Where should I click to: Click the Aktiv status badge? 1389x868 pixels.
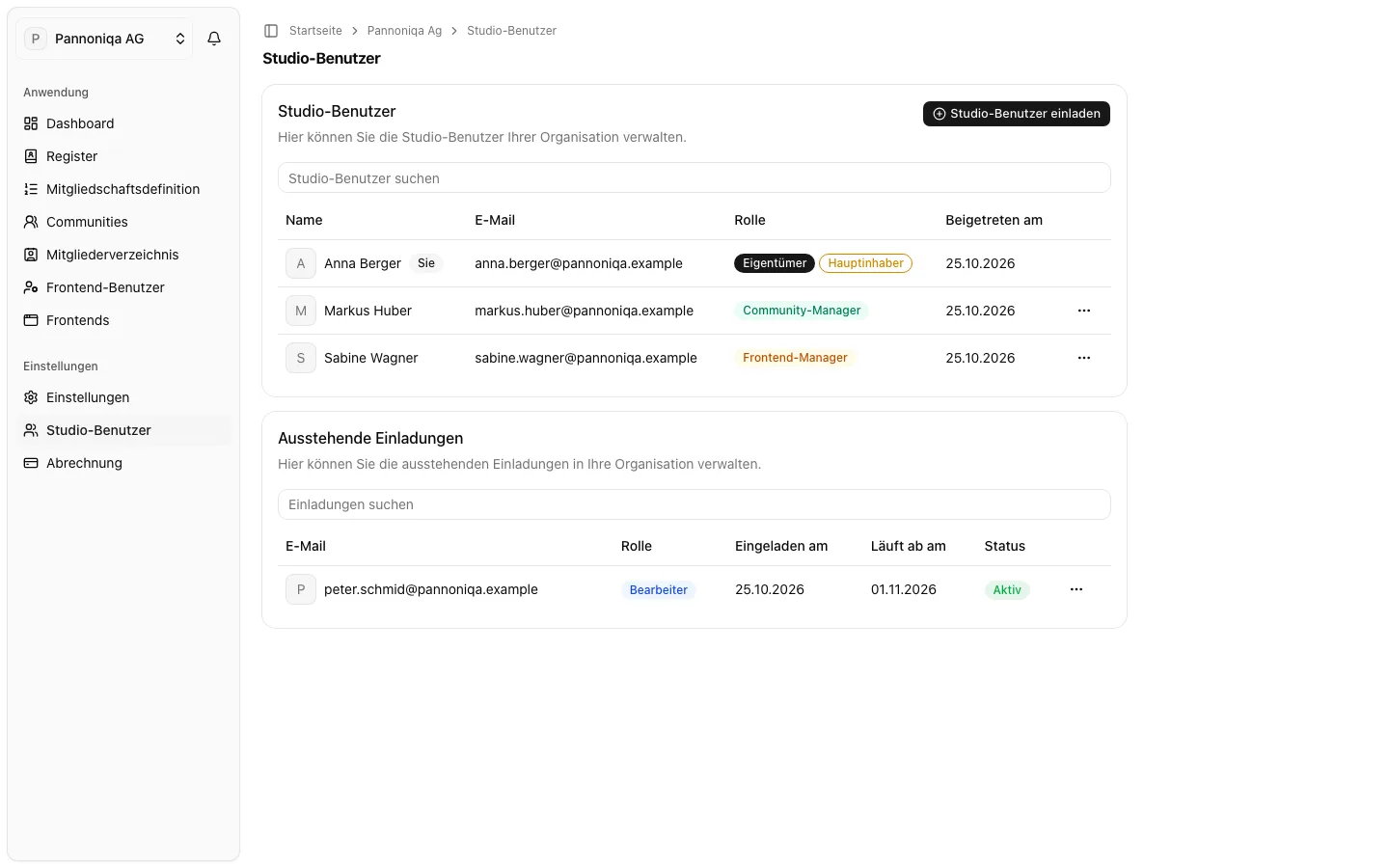pos(1007,590)
